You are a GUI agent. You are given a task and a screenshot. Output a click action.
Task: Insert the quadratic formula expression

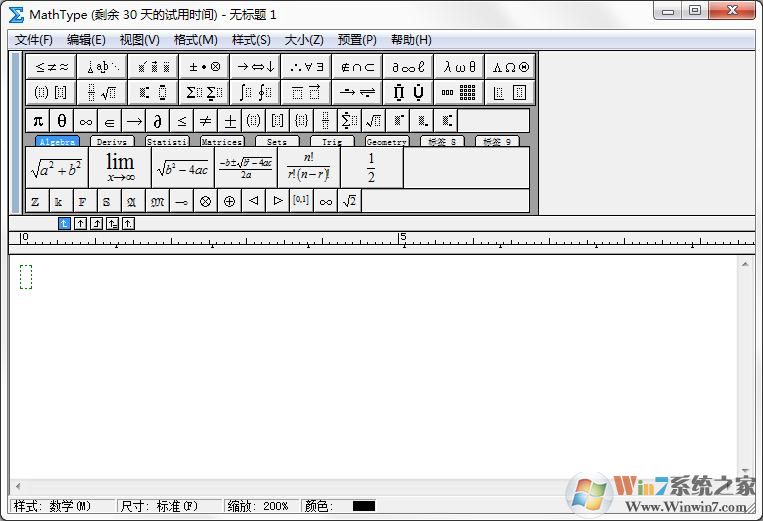[x=244, y=168]
